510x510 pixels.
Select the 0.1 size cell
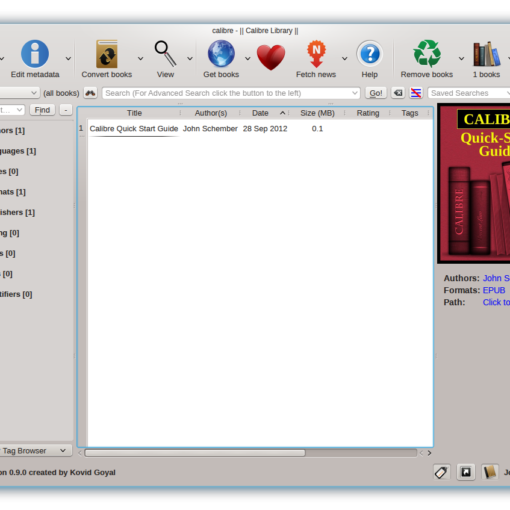[317, 129]
